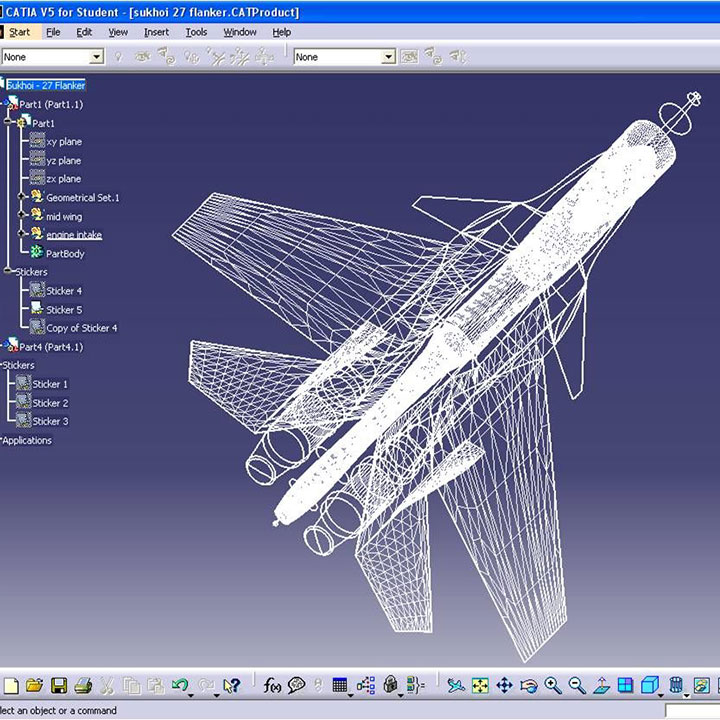This screenshot has height=720, width=720.
Task: Open the left None dropdown arrow
Action: pyautogui.click(x=96, y=57)
